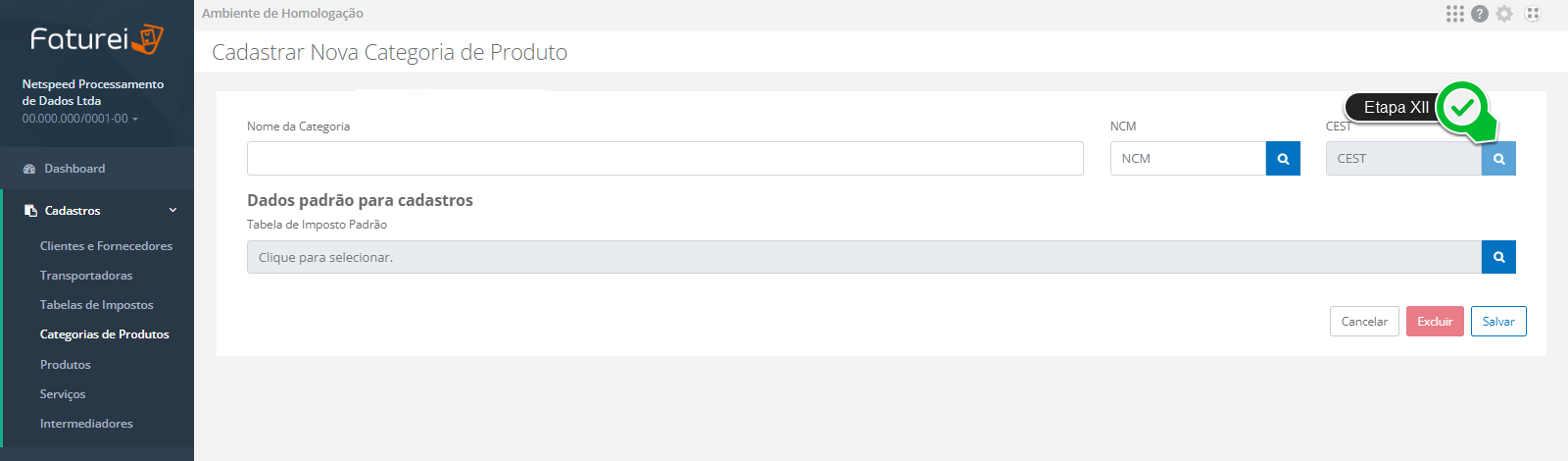1568x461 pixels.
Task: Click the green Etapa XII checkmark badge
Action: point(1463,107)
